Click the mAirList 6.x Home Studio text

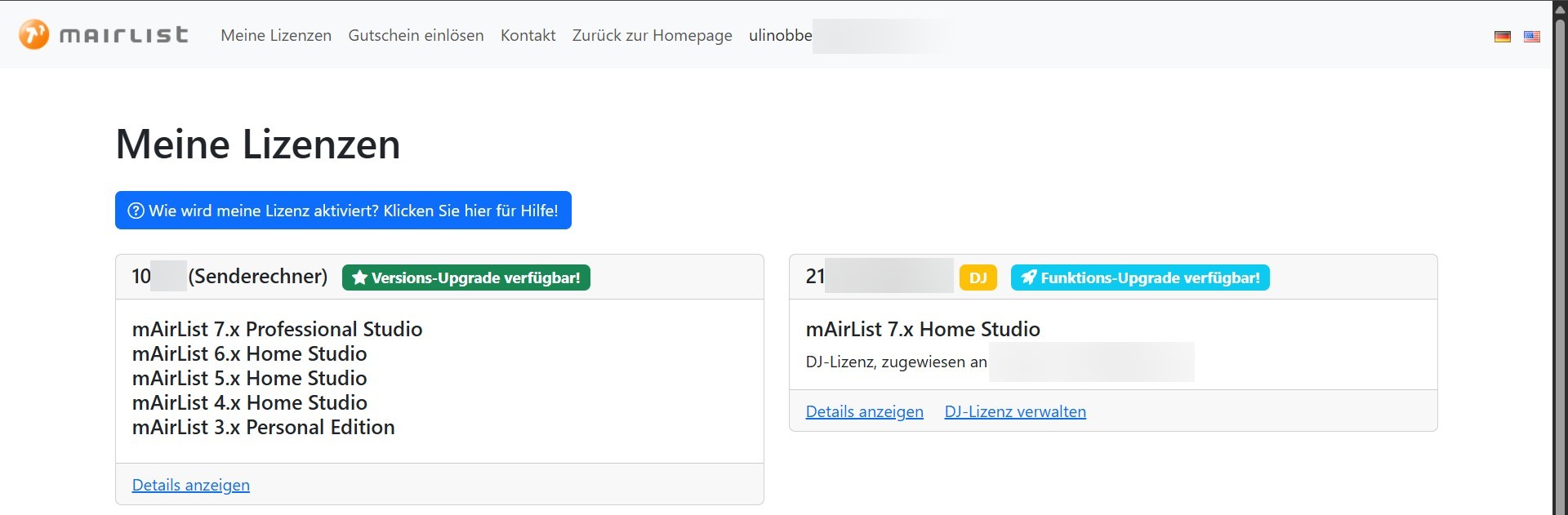pyautogui.click(x=250, y=353)
